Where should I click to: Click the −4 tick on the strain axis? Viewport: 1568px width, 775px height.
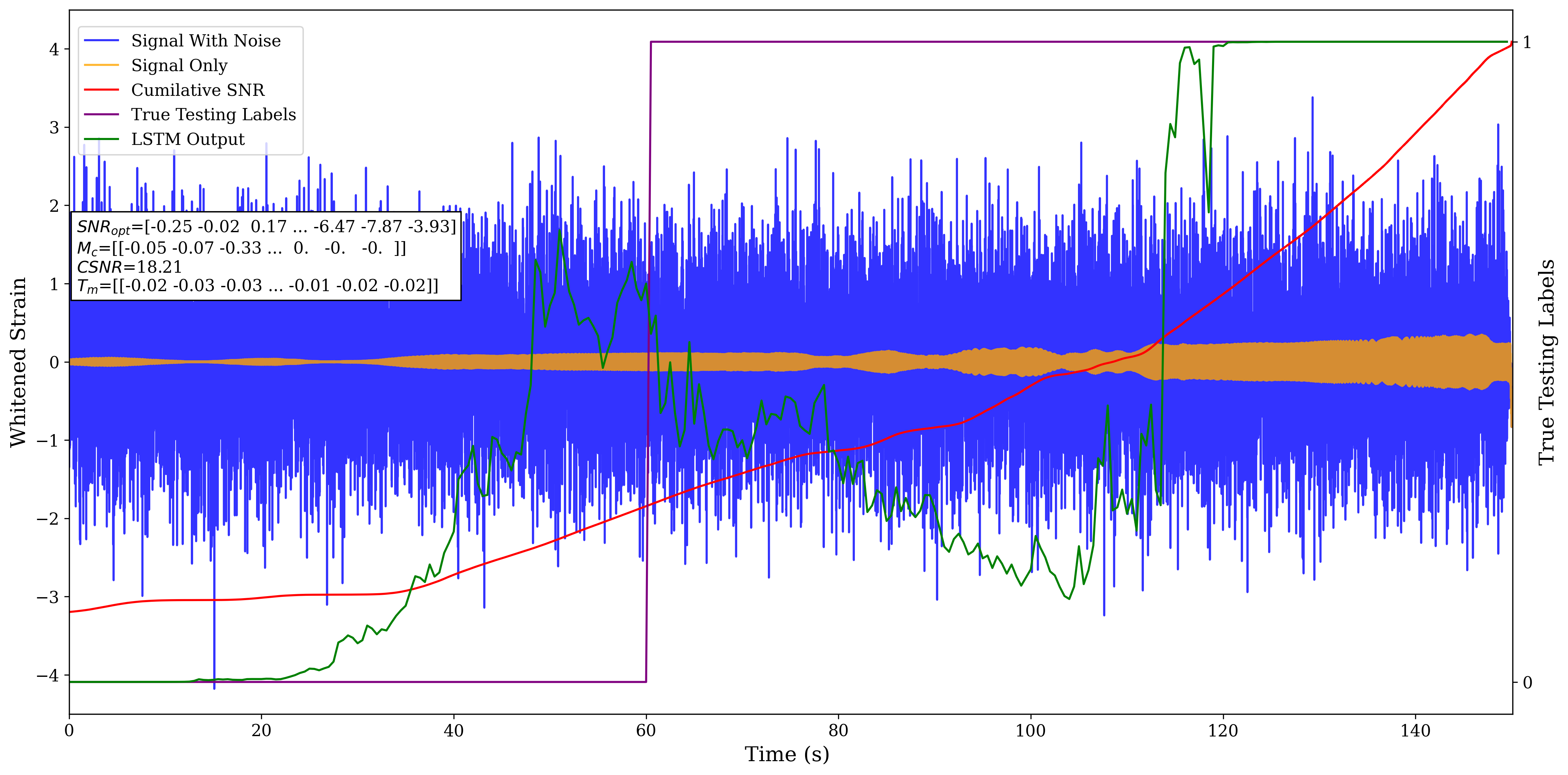coord(49,676)
